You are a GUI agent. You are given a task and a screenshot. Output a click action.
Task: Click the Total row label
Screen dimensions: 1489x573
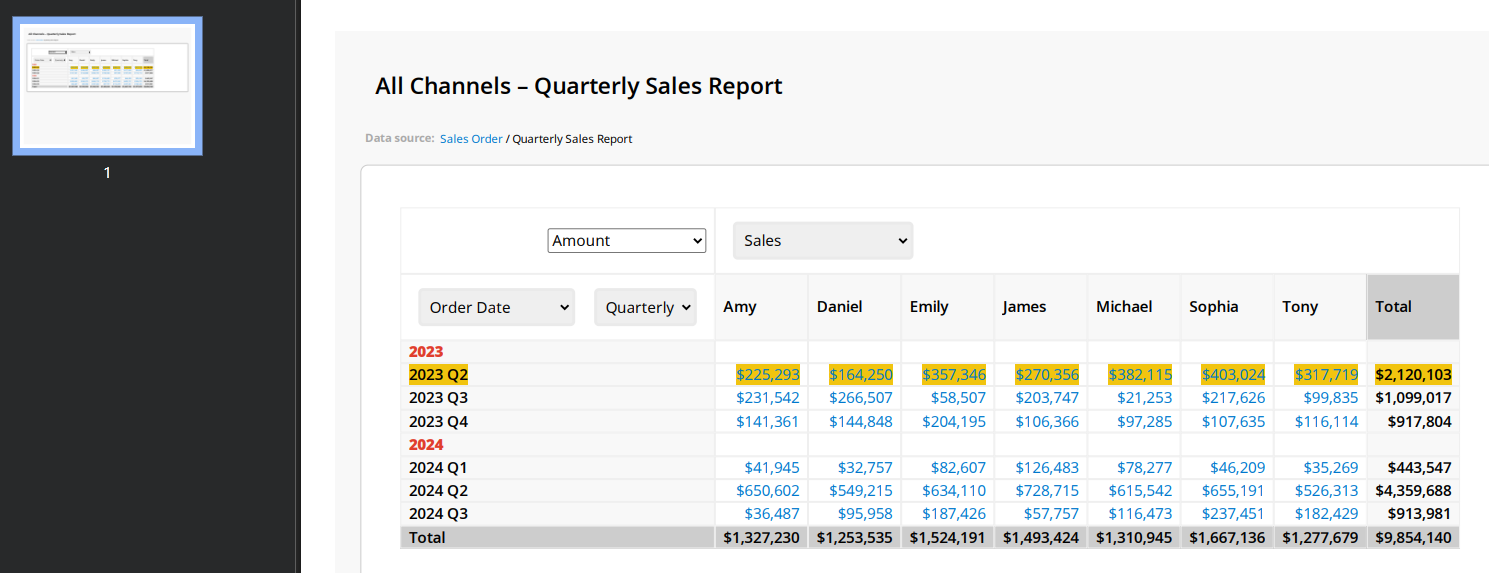point(427,538)
